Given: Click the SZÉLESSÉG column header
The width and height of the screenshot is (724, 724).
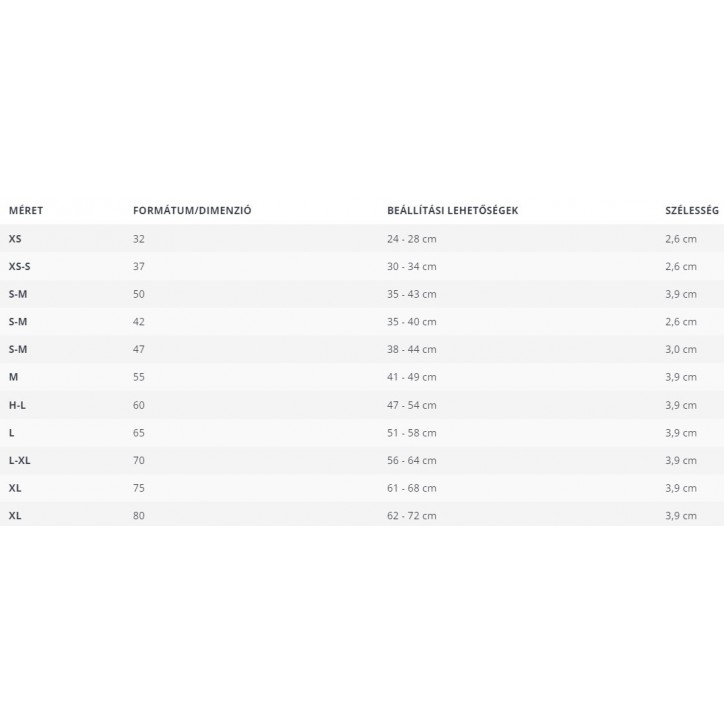Looking at the screenshot, I should pos(692,211).
